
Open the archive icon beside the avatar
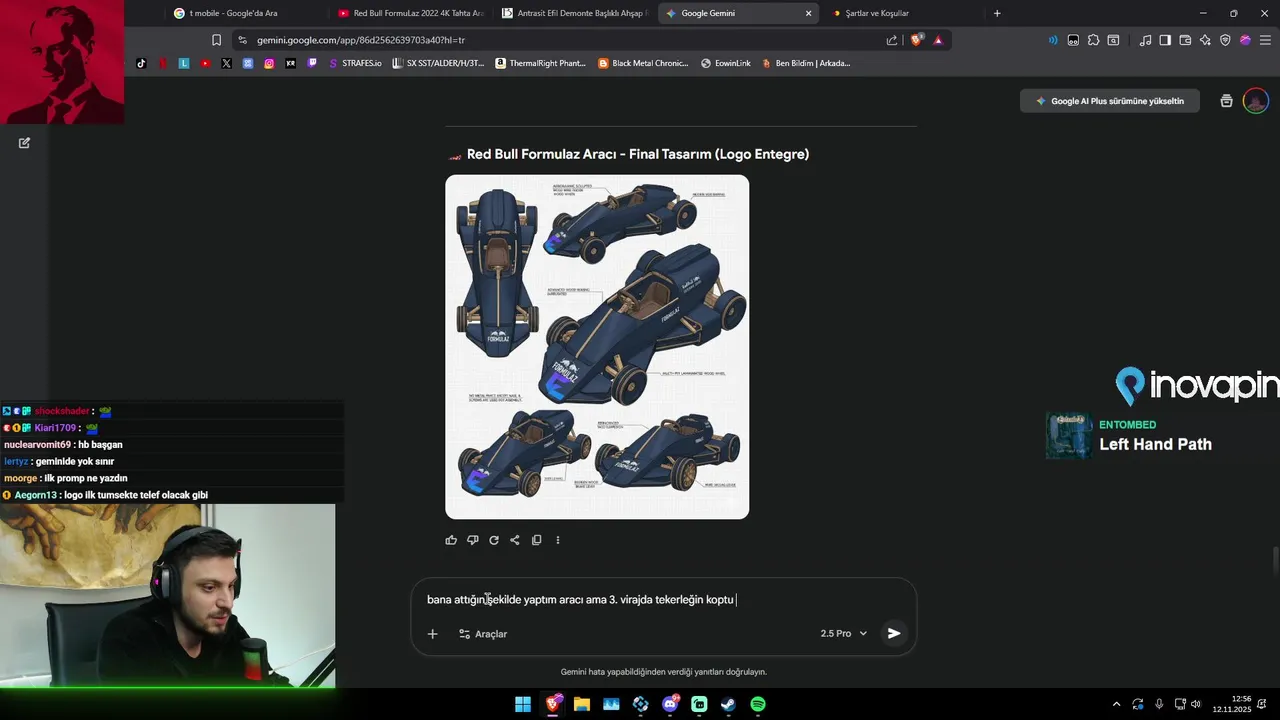(1227, 101)
